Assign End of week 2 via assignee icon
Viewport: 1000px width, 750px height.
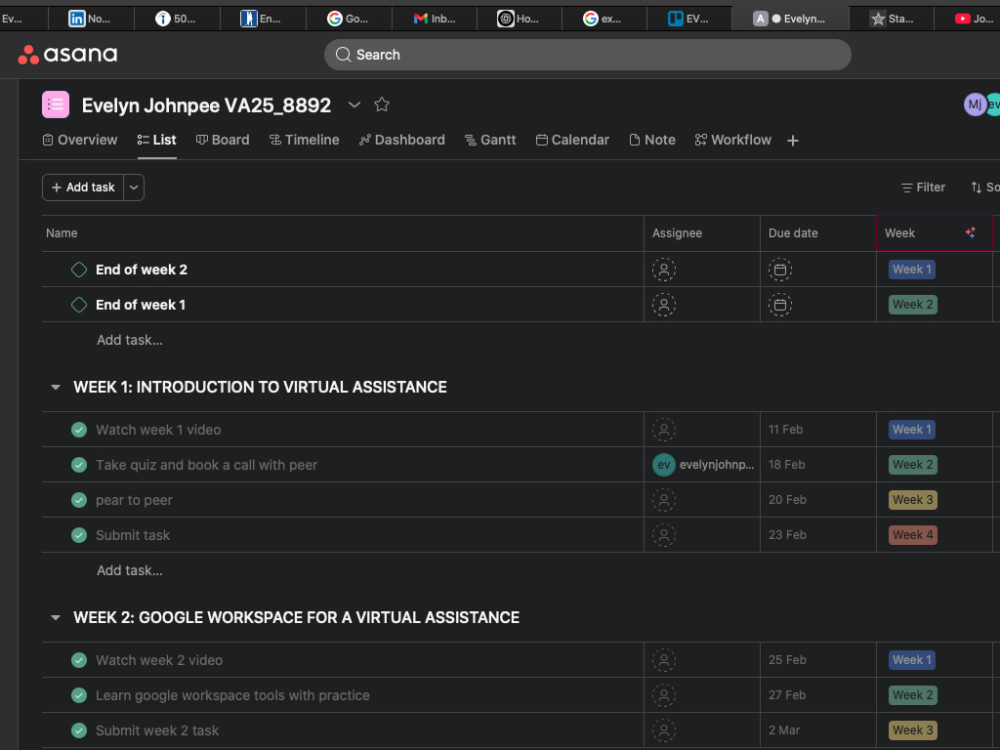coord(664,270)
